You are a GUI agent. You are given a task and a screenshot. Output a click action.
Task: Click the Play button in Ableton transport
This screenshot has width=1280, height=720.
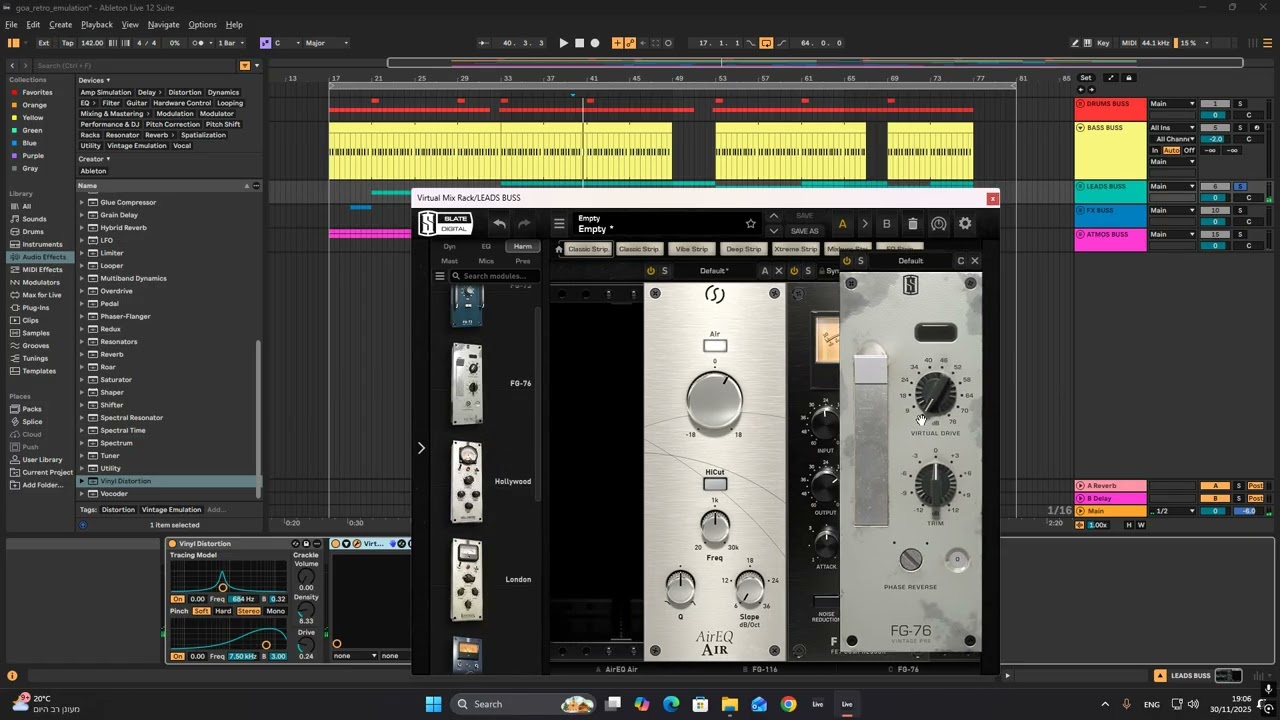pos(563,43)
